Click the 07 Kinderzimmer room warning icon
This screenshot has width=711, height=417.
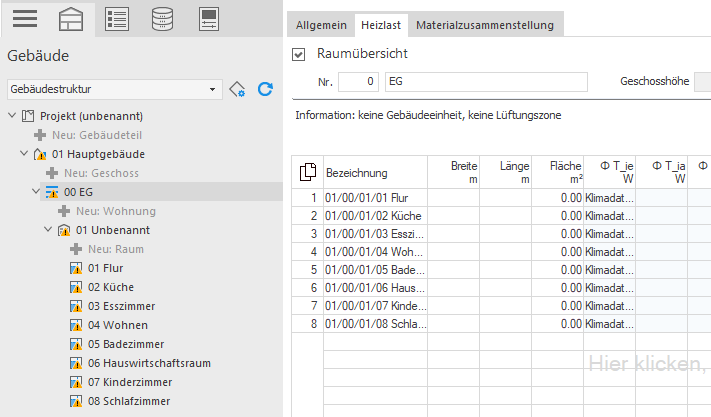point(76,383)
